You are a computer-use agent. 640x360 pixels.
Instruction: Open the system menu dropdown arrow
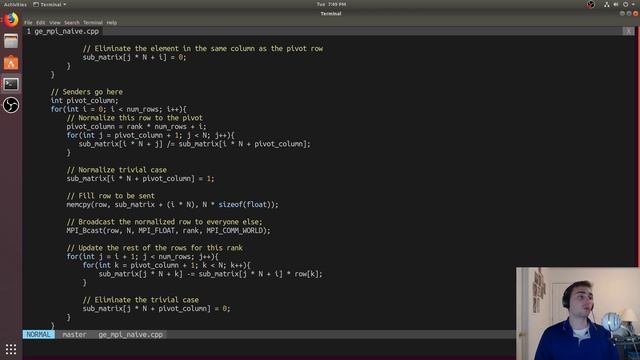[633, 4]
